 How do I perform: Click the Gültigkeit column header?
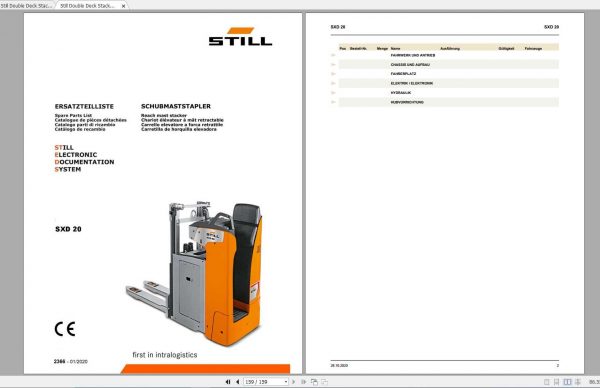[x=506, y=49]
